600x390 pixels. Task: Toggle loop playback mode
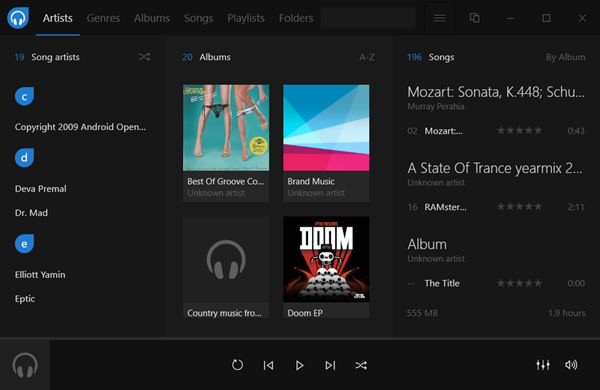tap(237, 365)
